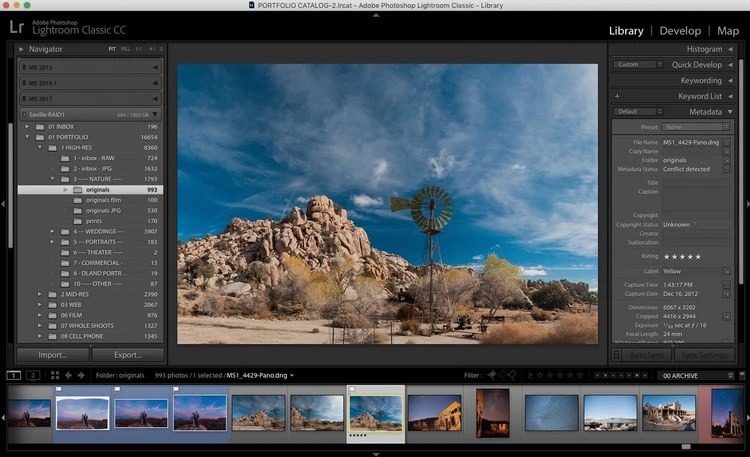Open the Map module
The height and width of the screenshot is (457, 750).
coord(728,30)
